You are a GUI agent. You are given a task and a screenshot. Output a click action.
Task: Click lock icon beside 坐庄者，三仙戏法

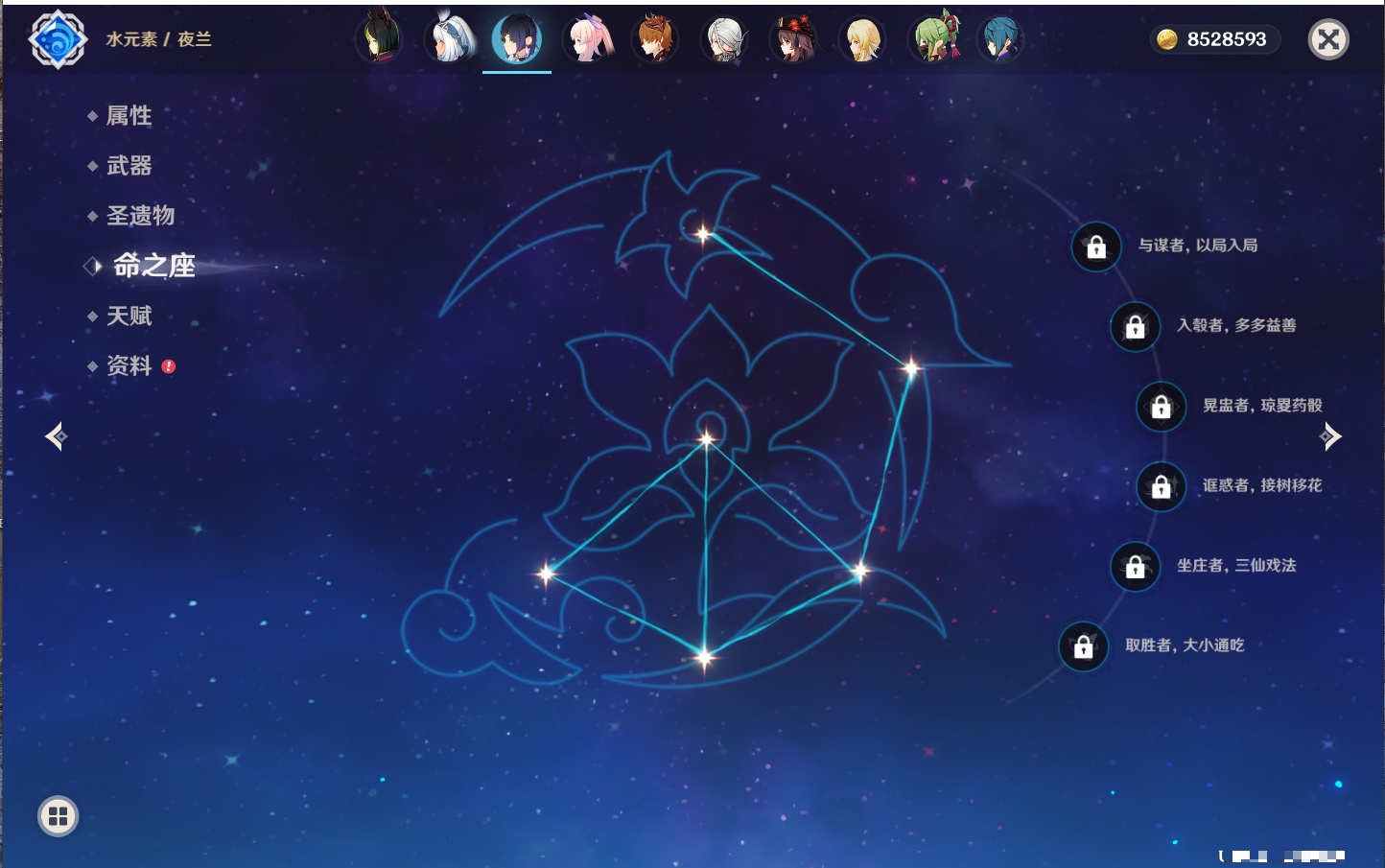1136,567
